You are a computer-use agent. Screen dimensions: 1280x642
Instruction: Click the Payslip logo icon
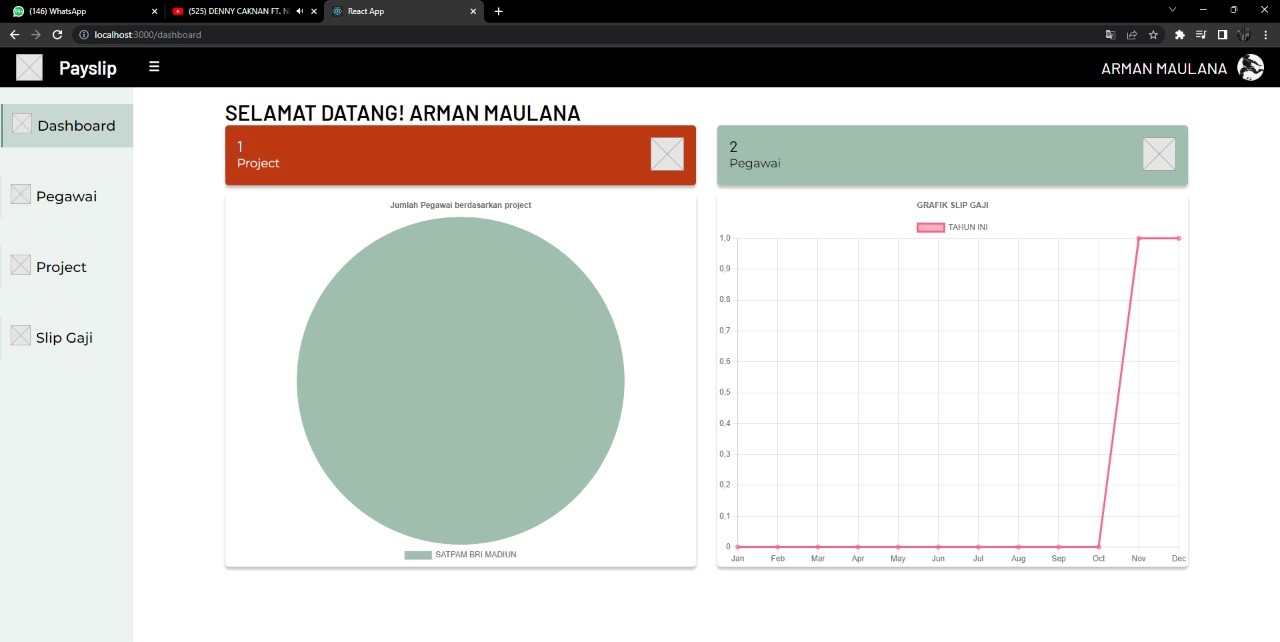(29, 67)
